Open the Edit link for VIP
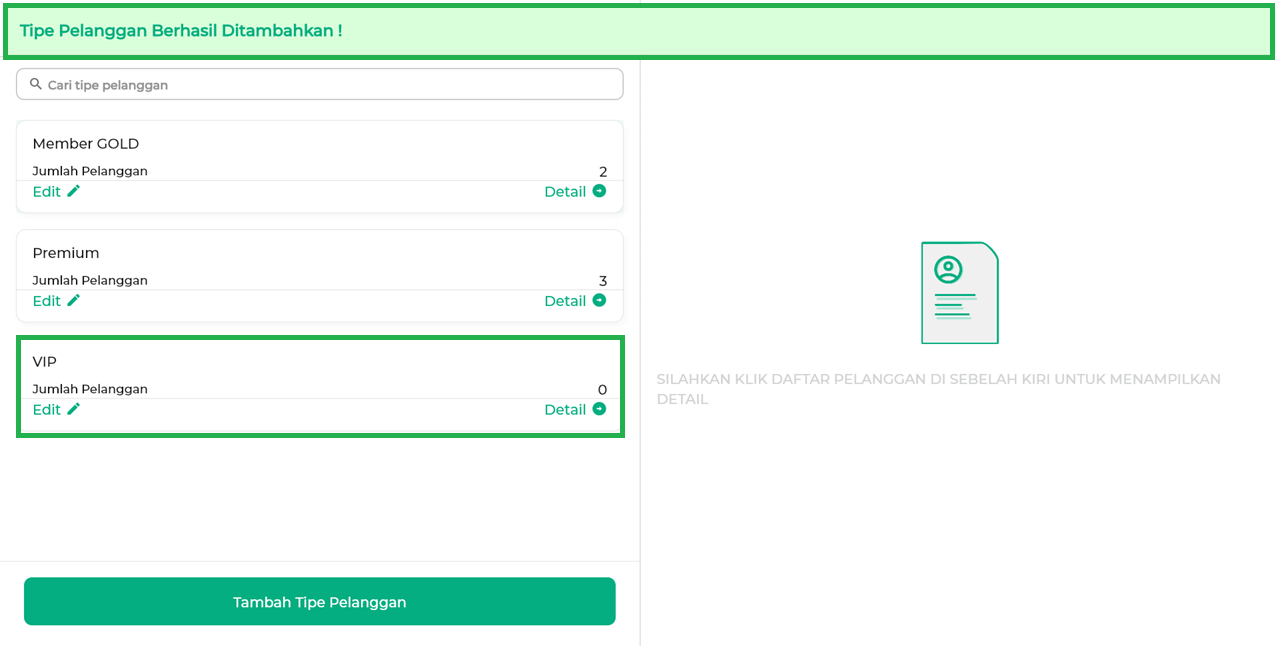Screen dimensions: 1278x646 pyautogui.click(x=47, y=410)
